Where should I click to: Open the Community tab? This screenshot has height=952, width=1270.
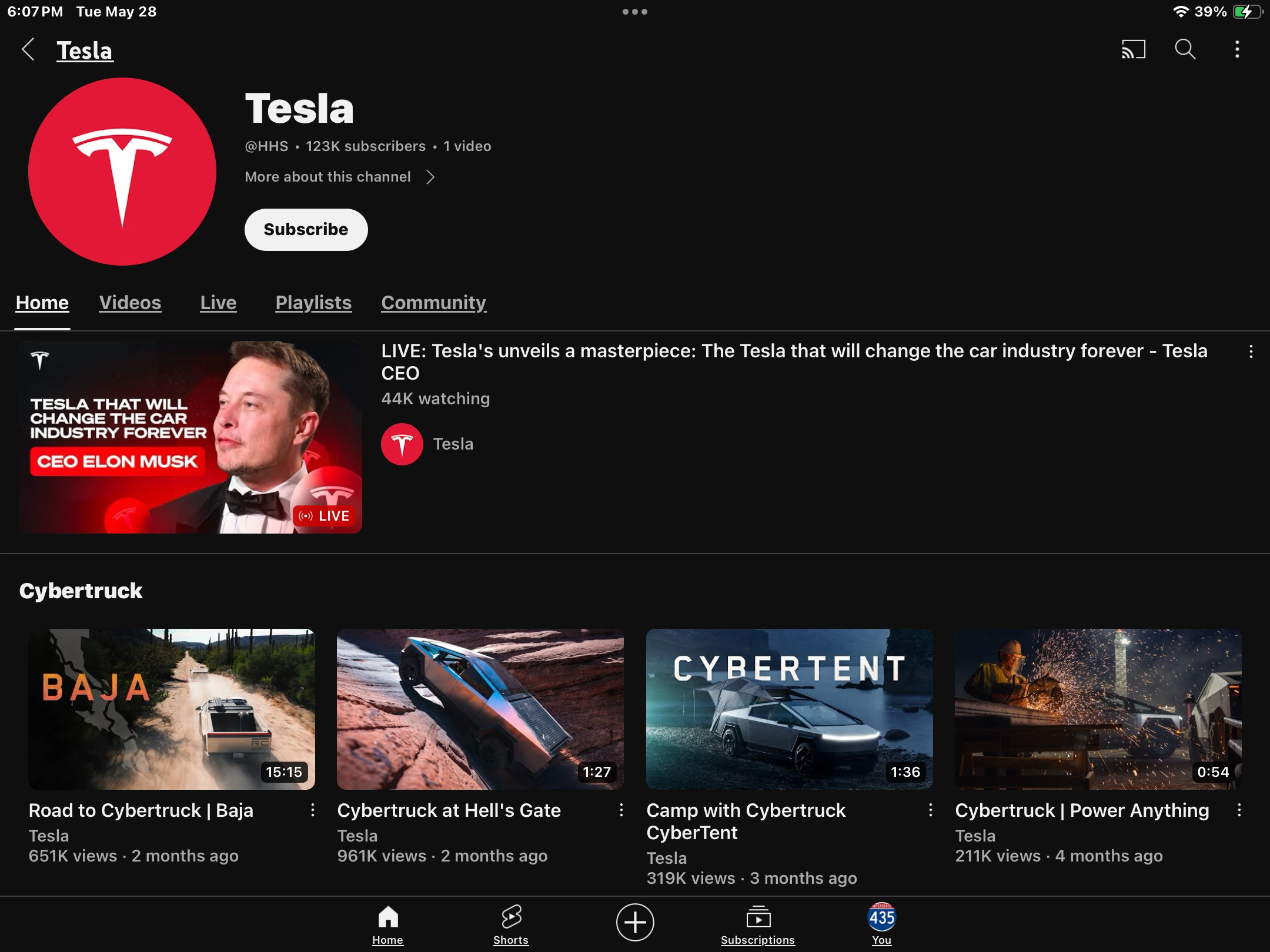433,303
